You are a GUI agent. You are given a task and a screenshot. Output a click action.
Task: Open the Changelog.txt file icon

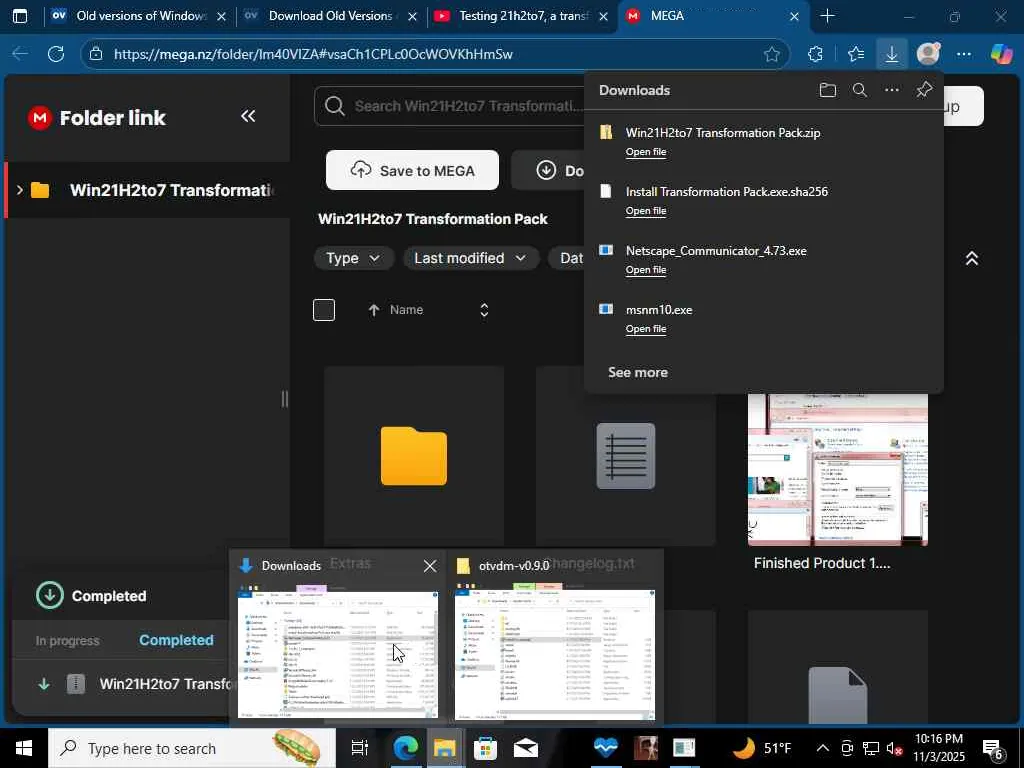[626, 456]
